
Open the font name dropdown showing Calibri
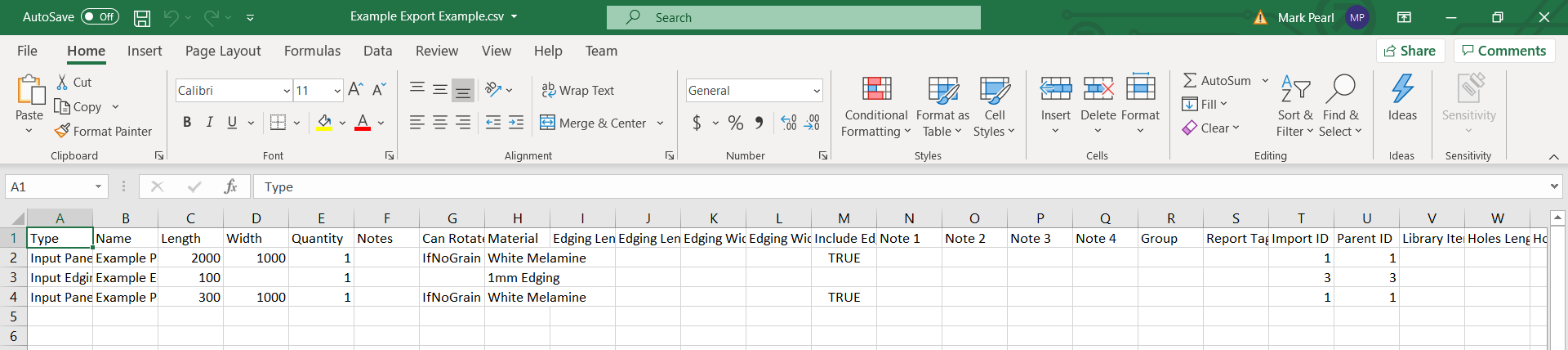287,91
